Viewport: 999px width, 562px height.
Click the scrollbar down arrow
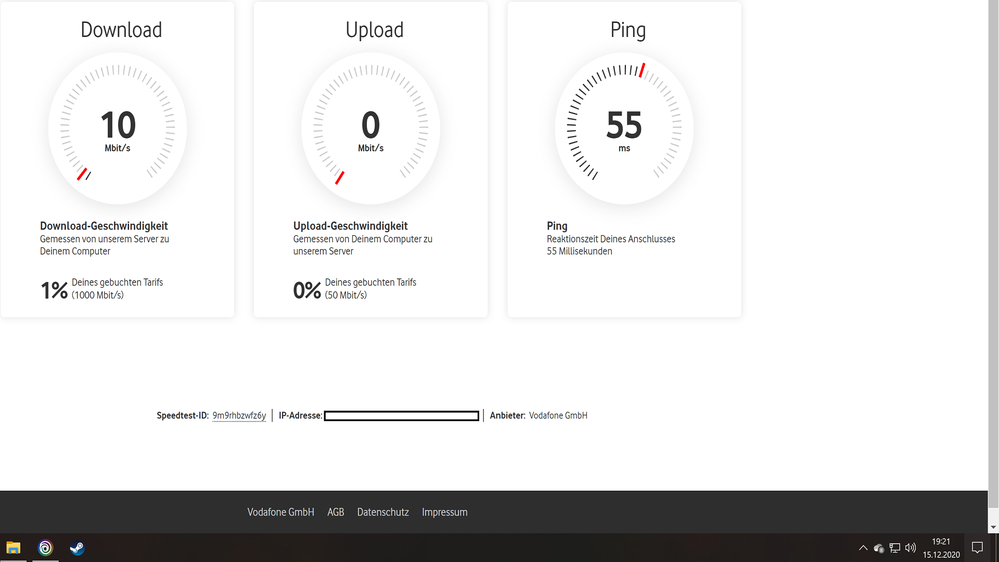[x=993, y=528]
